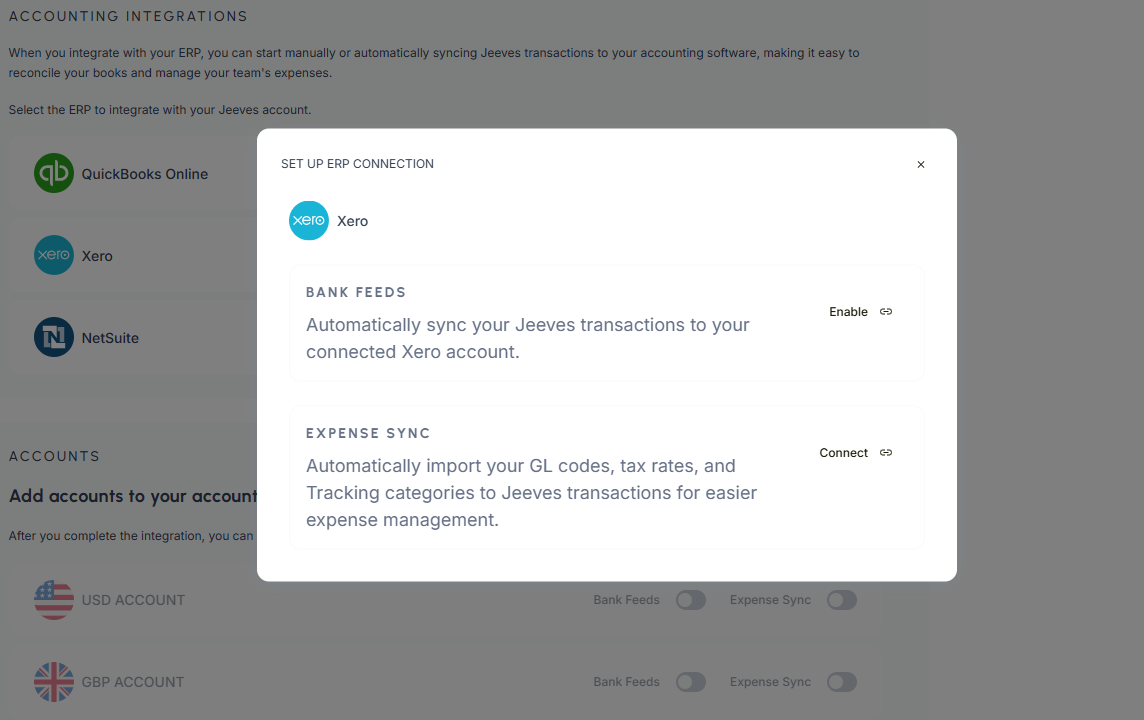Image resolution: width=1144 pixels, height=720 pixels.
Task: Click Connect for Expense Sync
Action: tap(843, 453)
